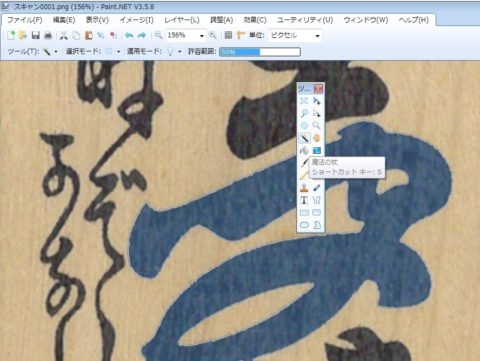Image resolution: width=480 pixels, height=361 pixels.
Task: Select the Text tool in toolbox
Action: click(x=304, y=200)
